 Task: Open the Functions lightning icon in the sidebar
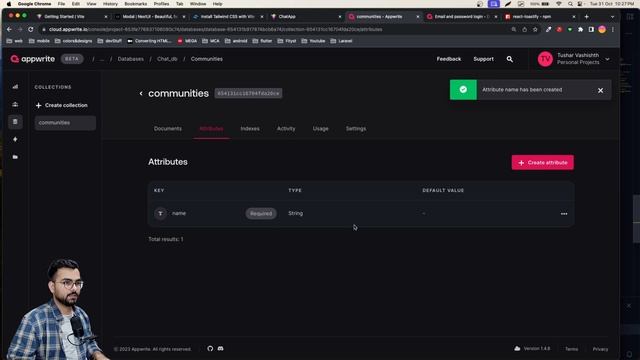15,139
